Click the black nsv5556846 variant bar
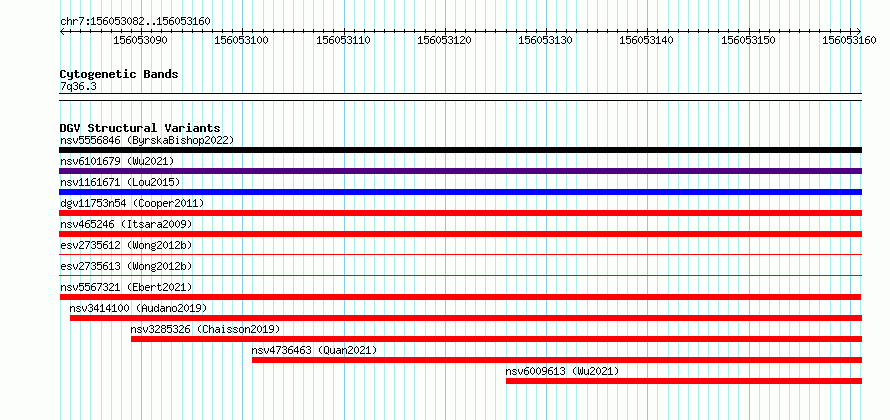890x420 pixels. pos(460,150)
